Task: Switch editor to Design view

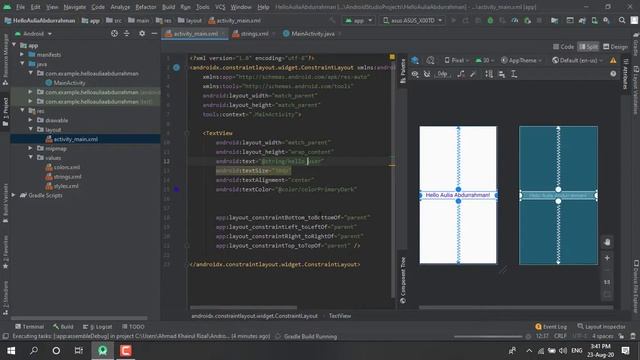Action: click(x=616, y=47)
